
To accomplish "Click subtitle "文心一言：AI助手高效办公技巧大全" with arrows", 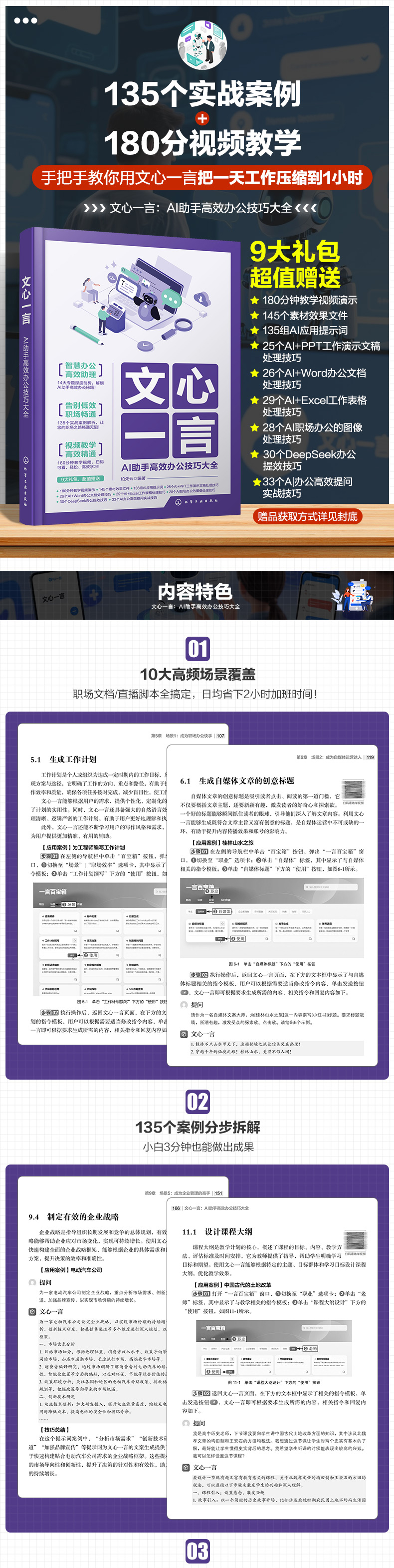I will pos(200,208).
